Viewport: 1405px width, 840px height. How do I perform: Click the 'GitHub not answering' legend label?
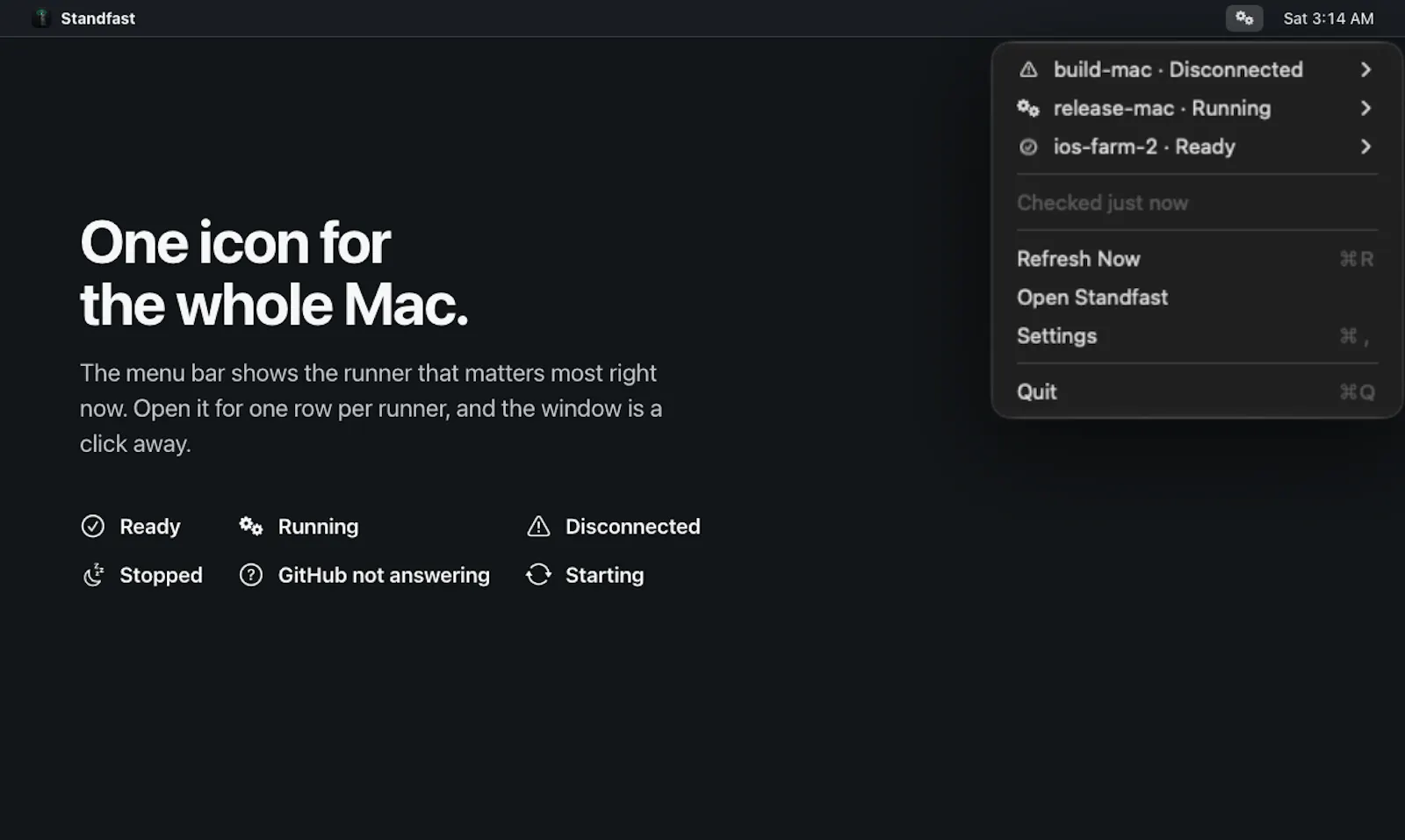click(x=384, y=575)
